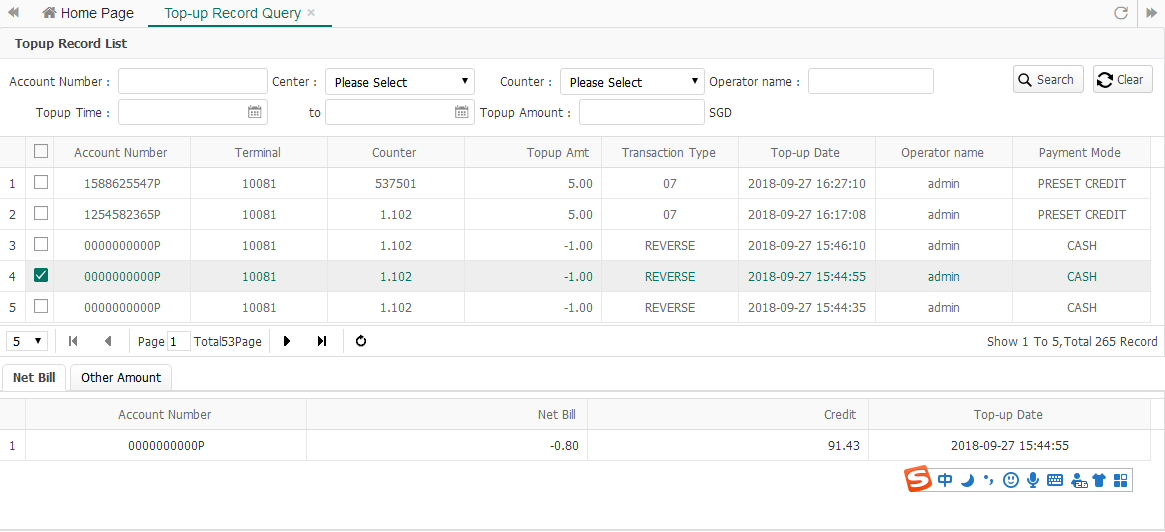Click the tab scroll-left double arrow icon
Image resolution: width=1165 pixels, height=532 pixels.
pos(13,13)
